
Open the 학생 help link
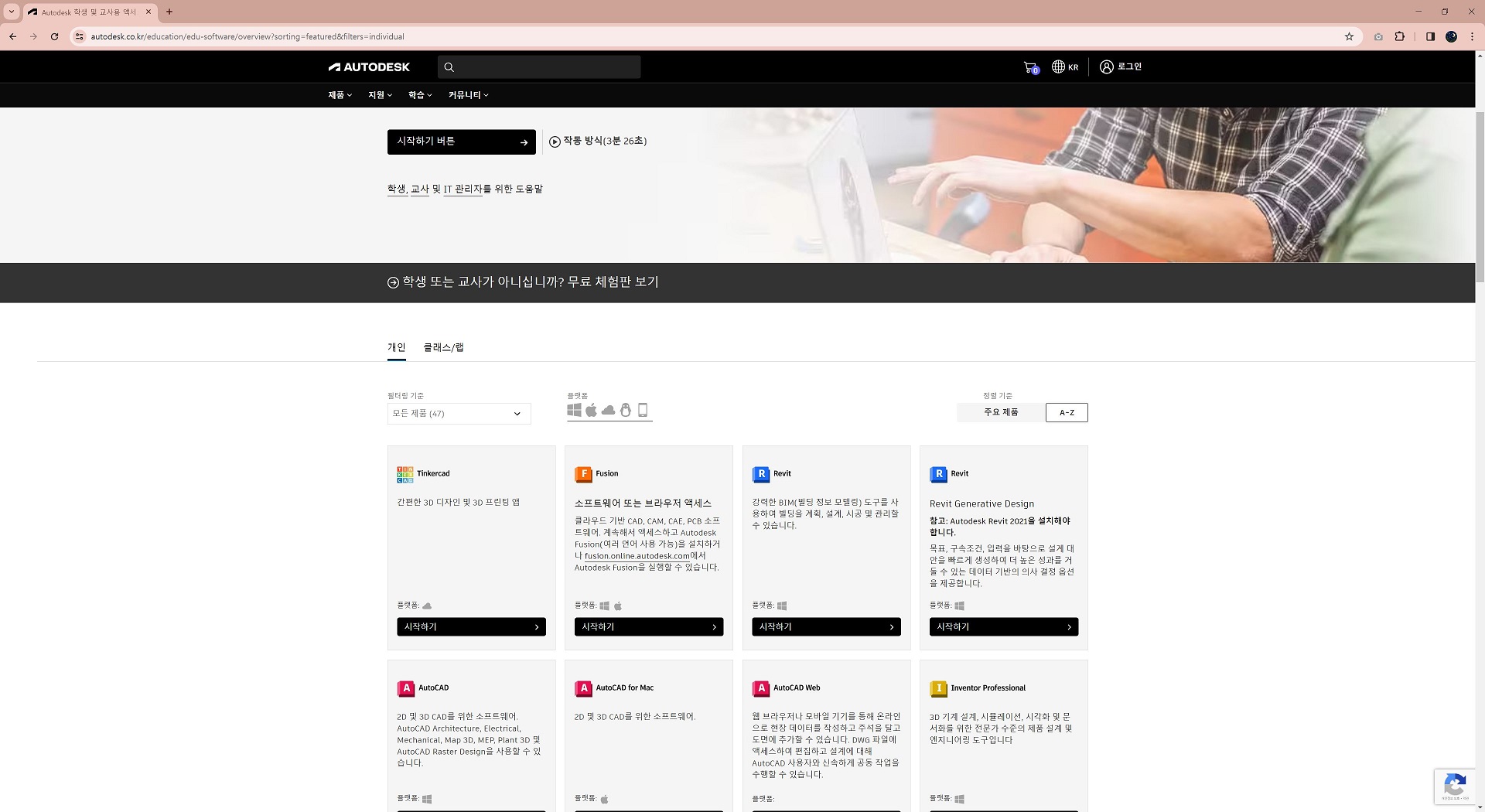pyautogui.click(x=397, y=189)
